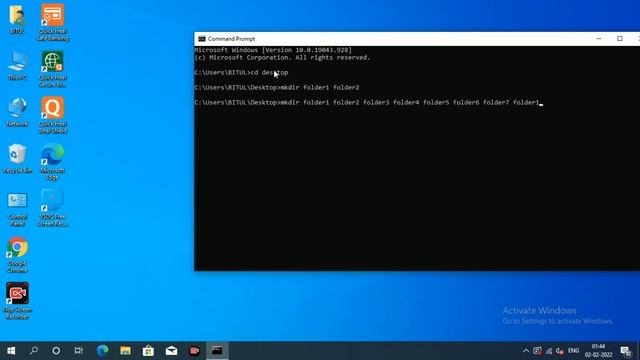640x360 pixels.
Task: Select the Recycle Bin icon
Action: [x=17, y=158]
